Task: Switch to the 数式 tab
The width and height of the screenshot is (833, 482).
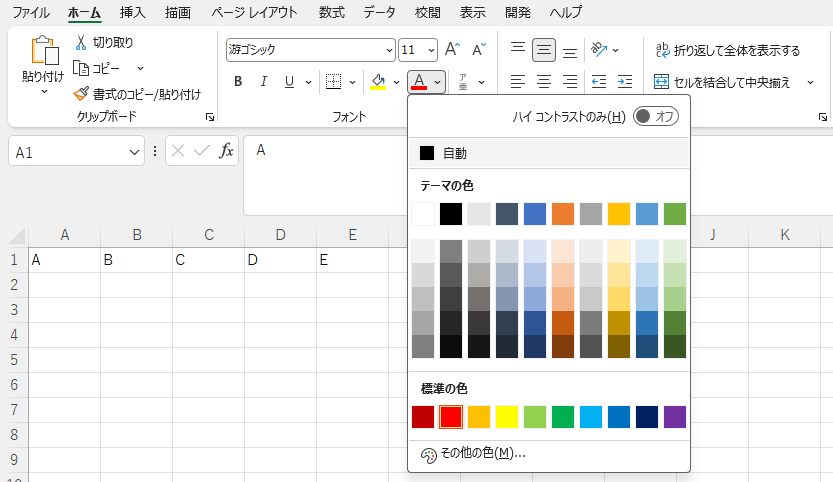Action: [x=332, y=12]
